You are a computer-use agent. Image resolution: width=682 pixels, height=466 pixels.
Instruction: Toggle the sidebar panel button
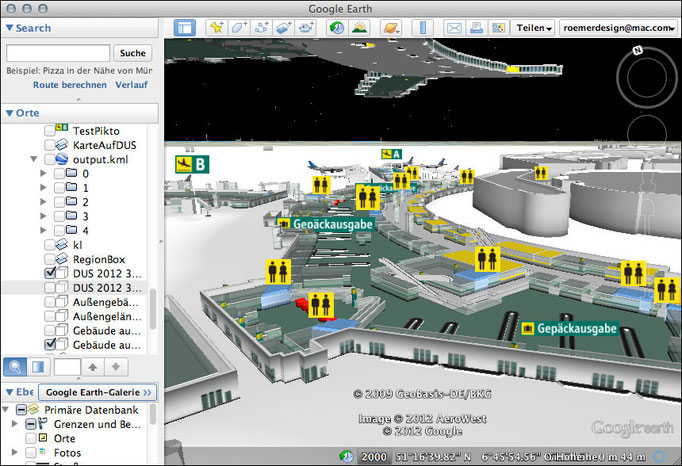coord(184,28)
